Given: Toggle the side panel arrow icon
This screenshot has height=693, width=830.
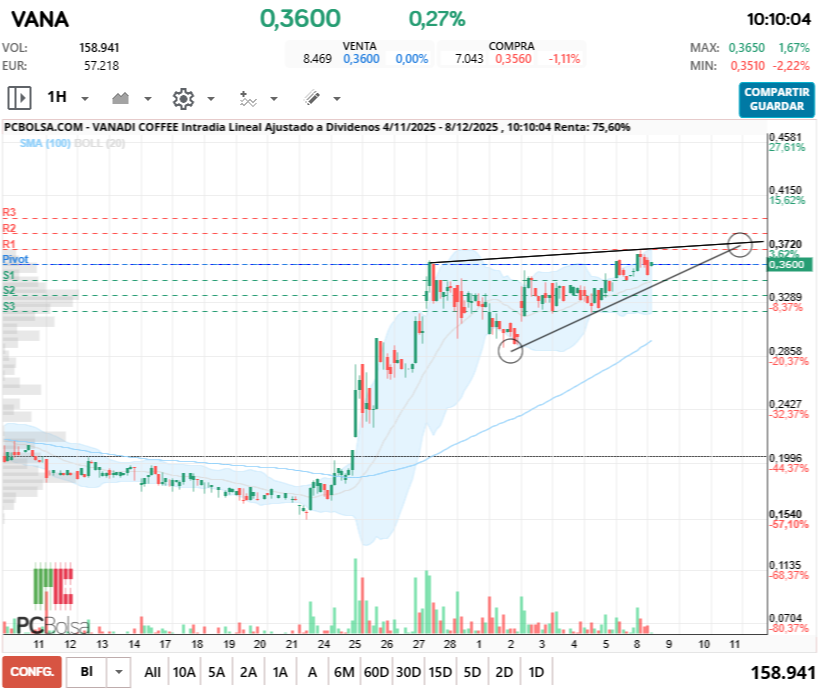Looking at the screenshot, I should click(20, 97).
